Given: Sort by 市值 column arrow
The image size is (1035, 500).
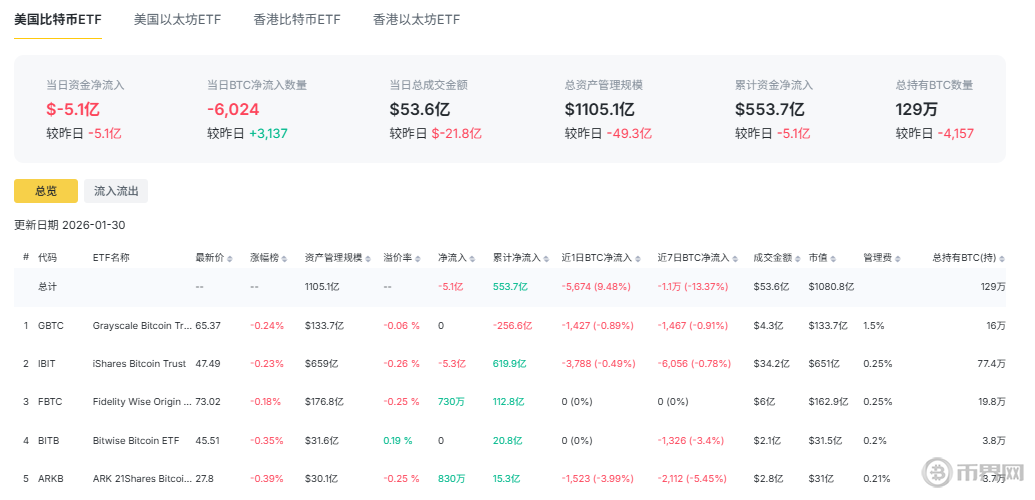Looking at the screenshot, I should 833,258.
